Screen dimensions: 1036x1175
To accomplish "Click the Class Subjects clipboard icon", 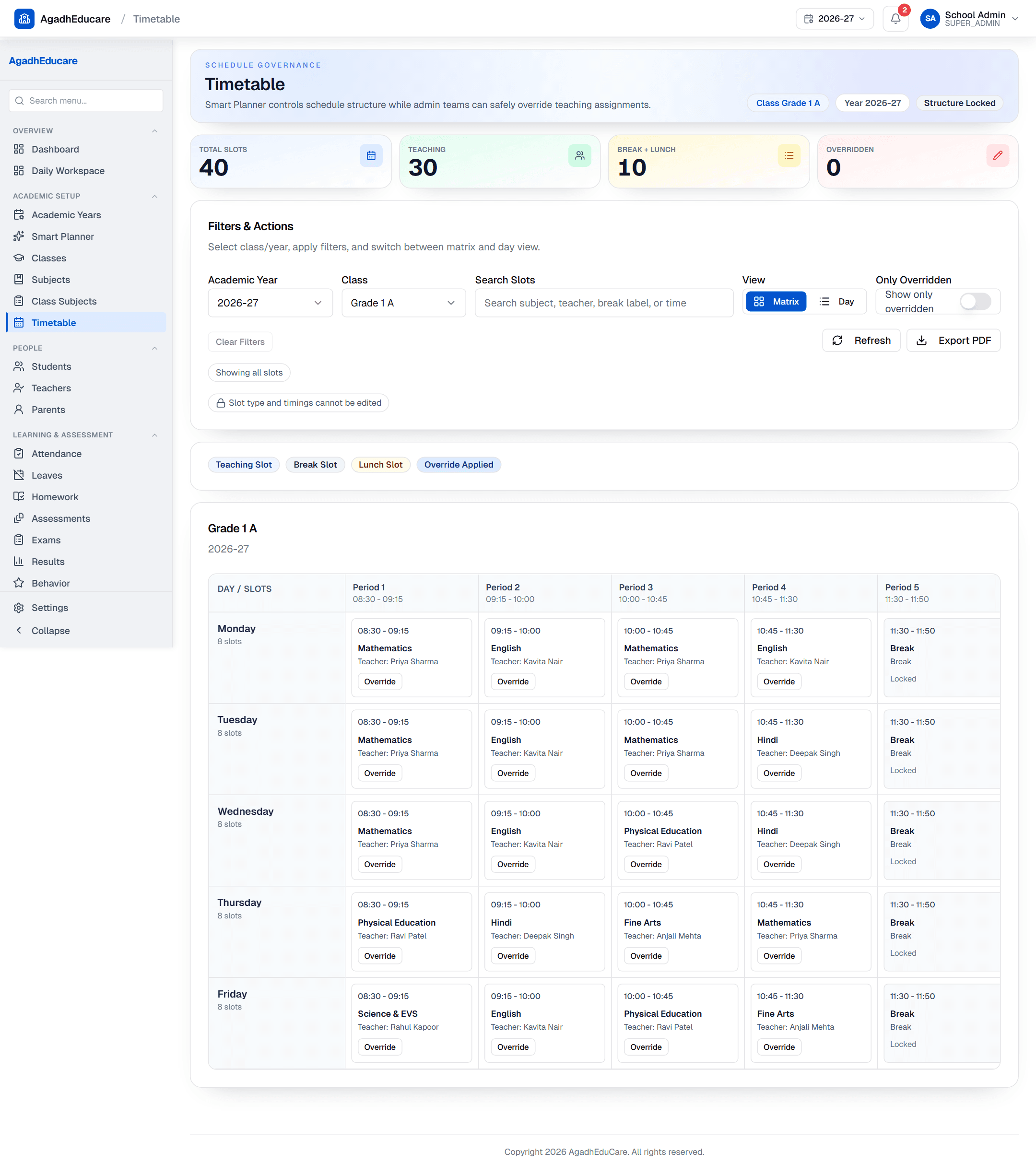I will [19, 301].
